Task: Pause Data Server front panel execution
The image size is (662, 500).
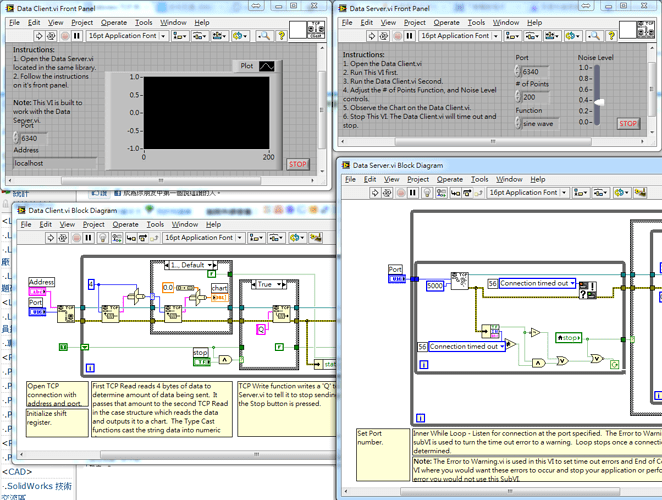Action: [x=409, y=36]
